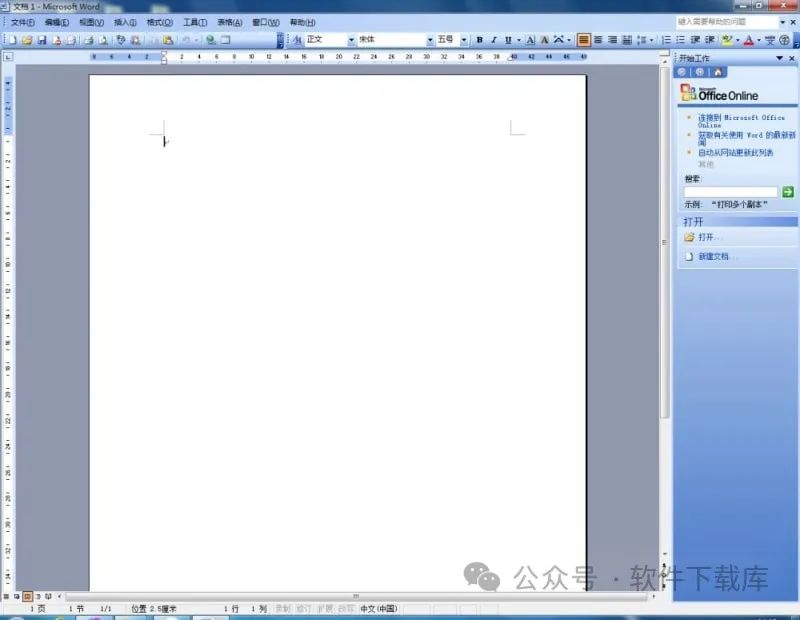Toggle Underline formatting
The width and height of the screenshot is (800, 620).
click(508, 40)
